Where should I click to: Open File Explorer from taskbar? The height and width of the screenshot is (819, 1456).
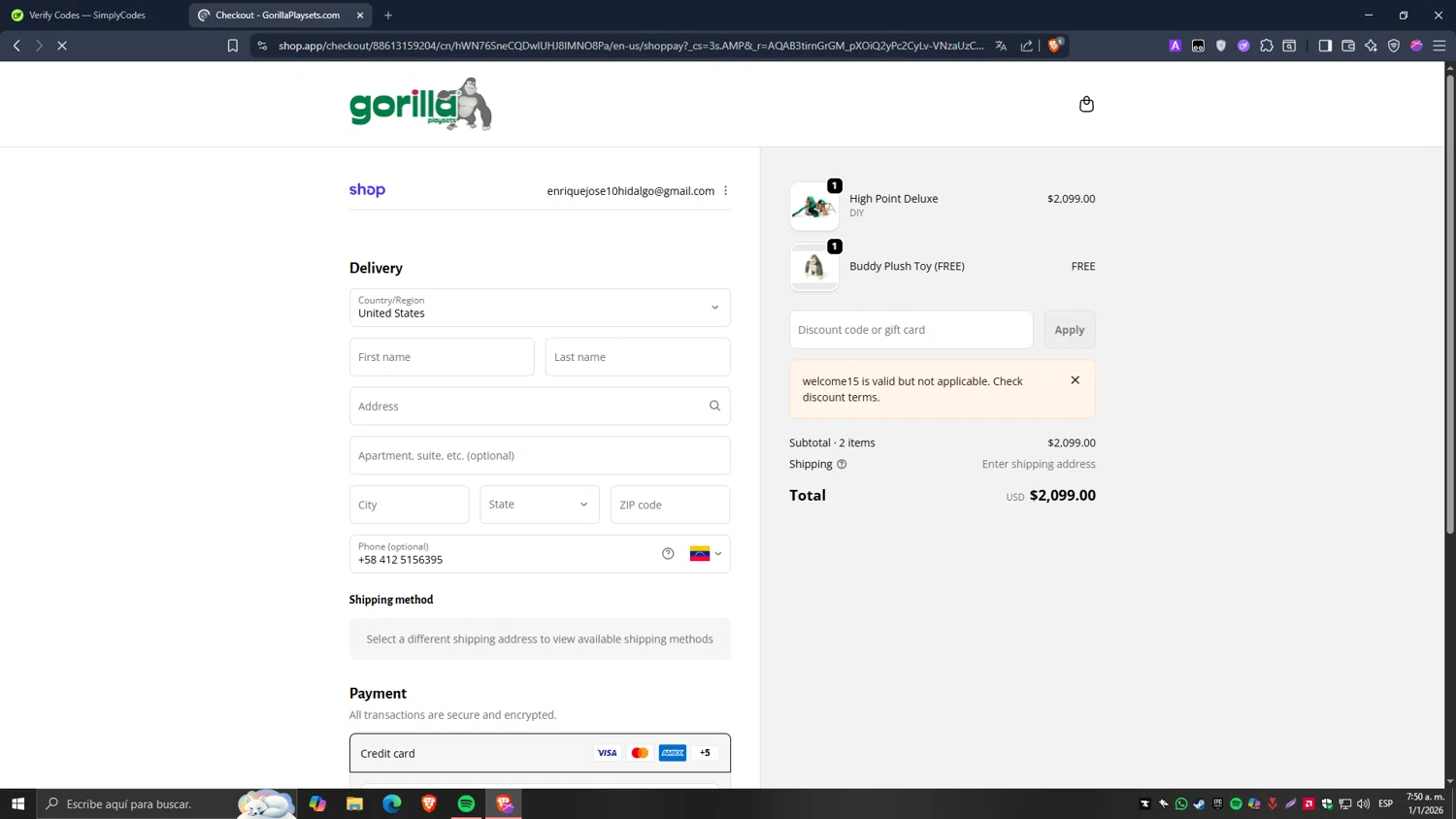coord(354,803)
